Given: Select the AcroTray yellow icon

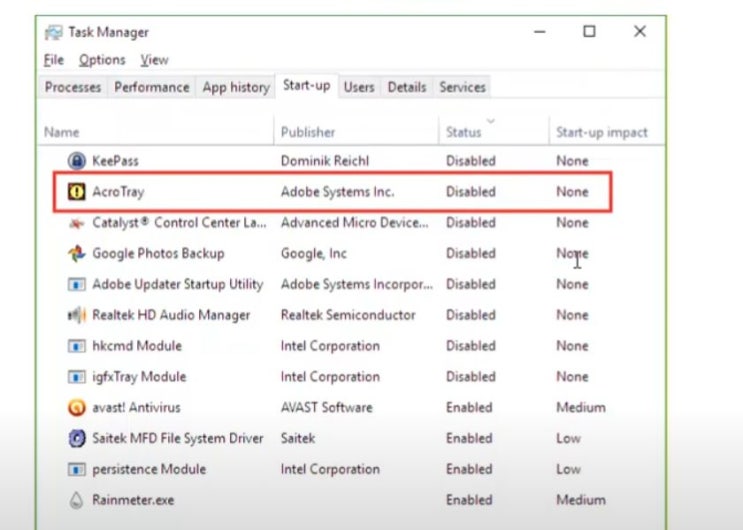Looking at the screenshot, I should (76, 192).
